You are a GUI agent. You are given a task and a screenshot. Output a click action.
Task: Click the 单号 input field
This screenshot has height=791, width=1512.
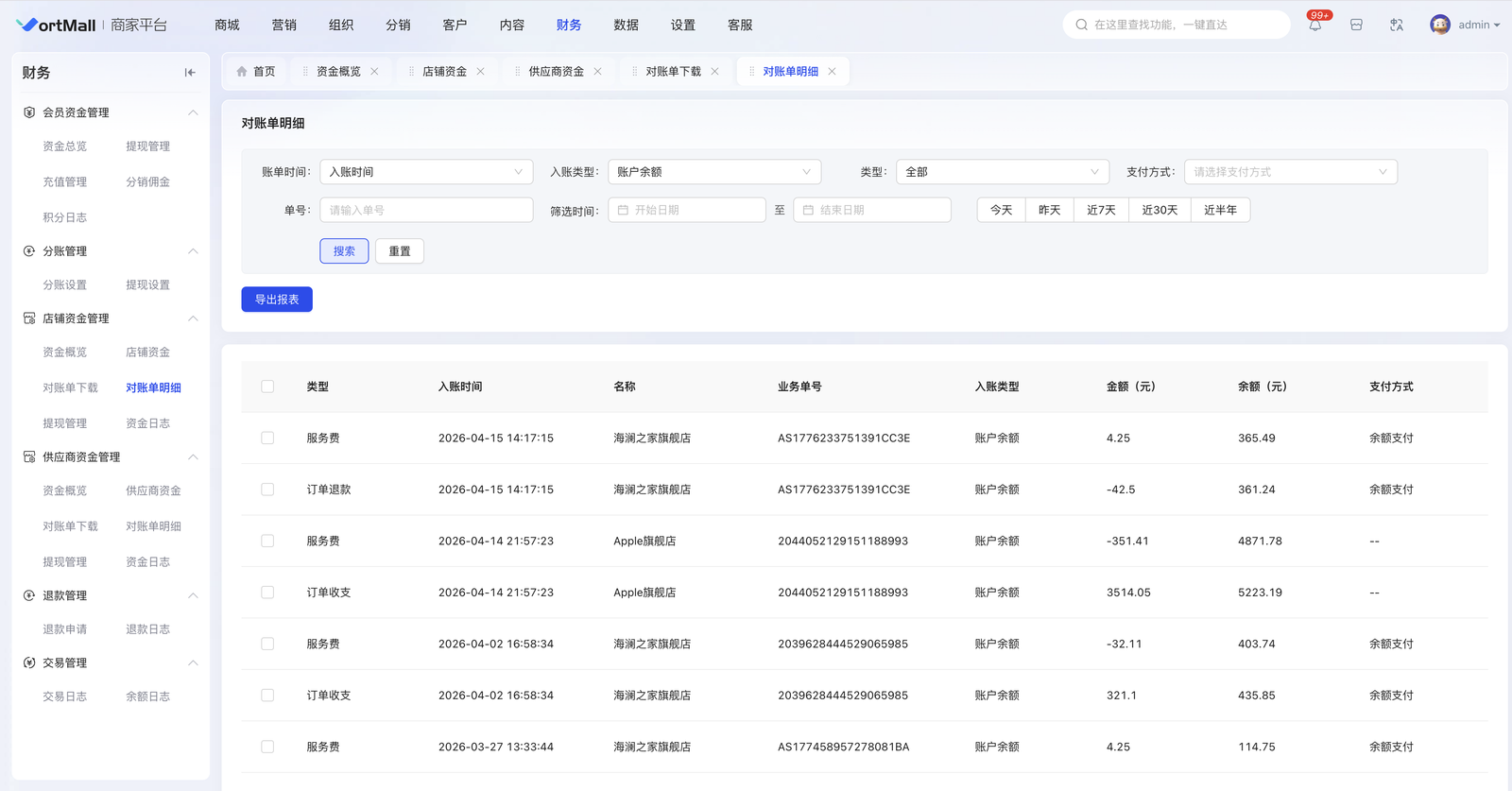[426, 211]
